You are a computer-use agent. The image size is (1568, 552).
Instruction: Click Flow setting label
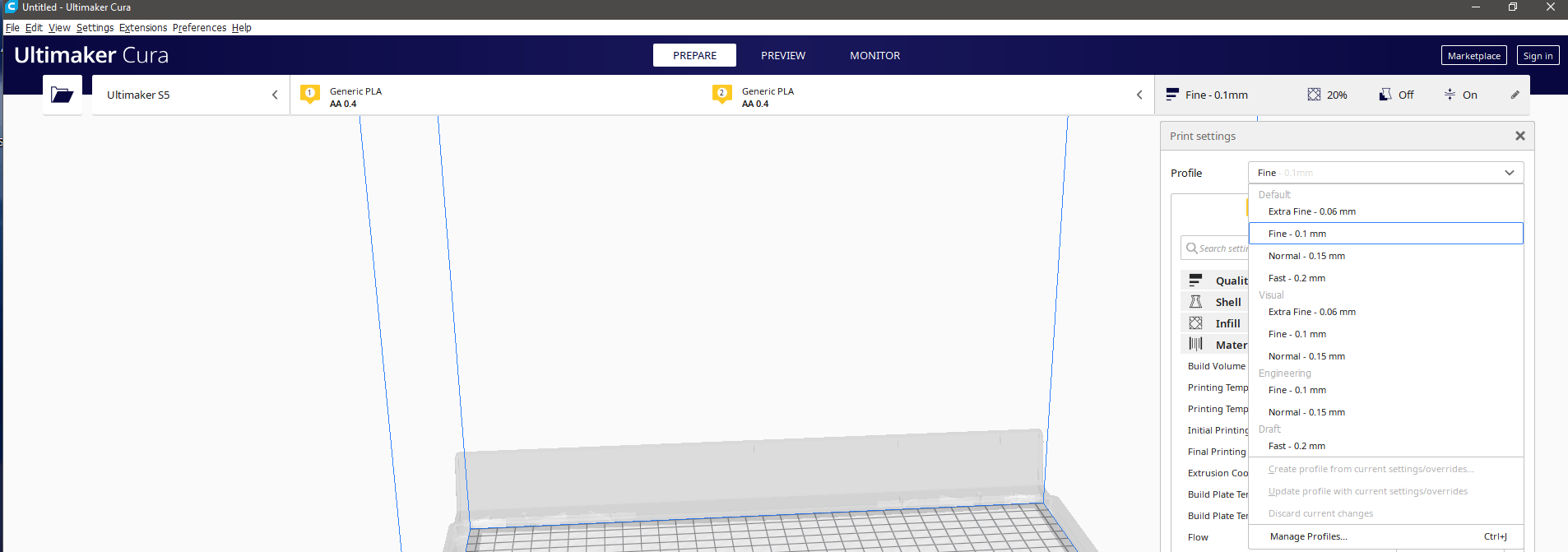tap(1198, 537)
